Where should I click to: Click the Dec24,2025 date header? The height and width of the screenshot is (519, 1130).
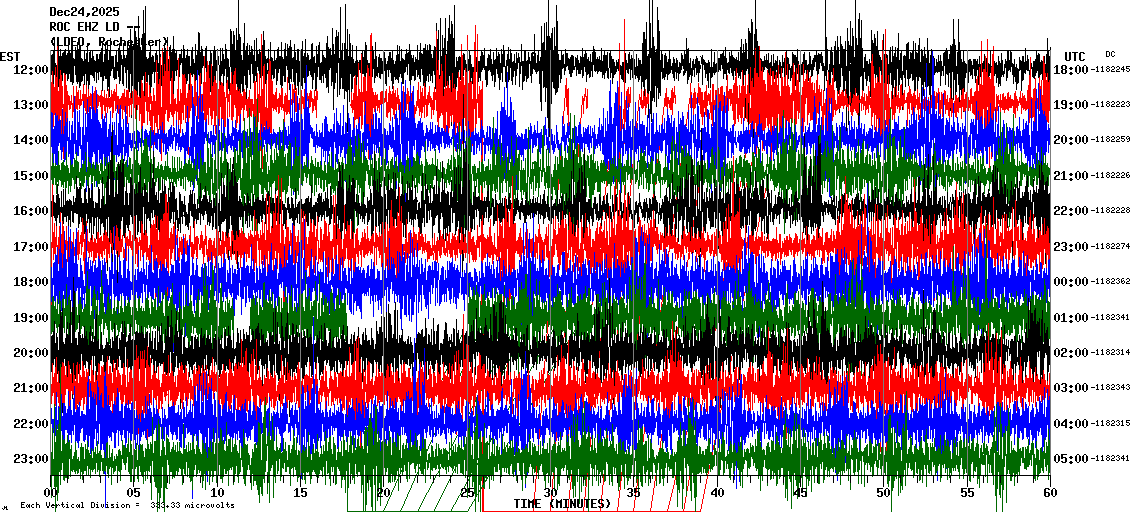point(82,12)
